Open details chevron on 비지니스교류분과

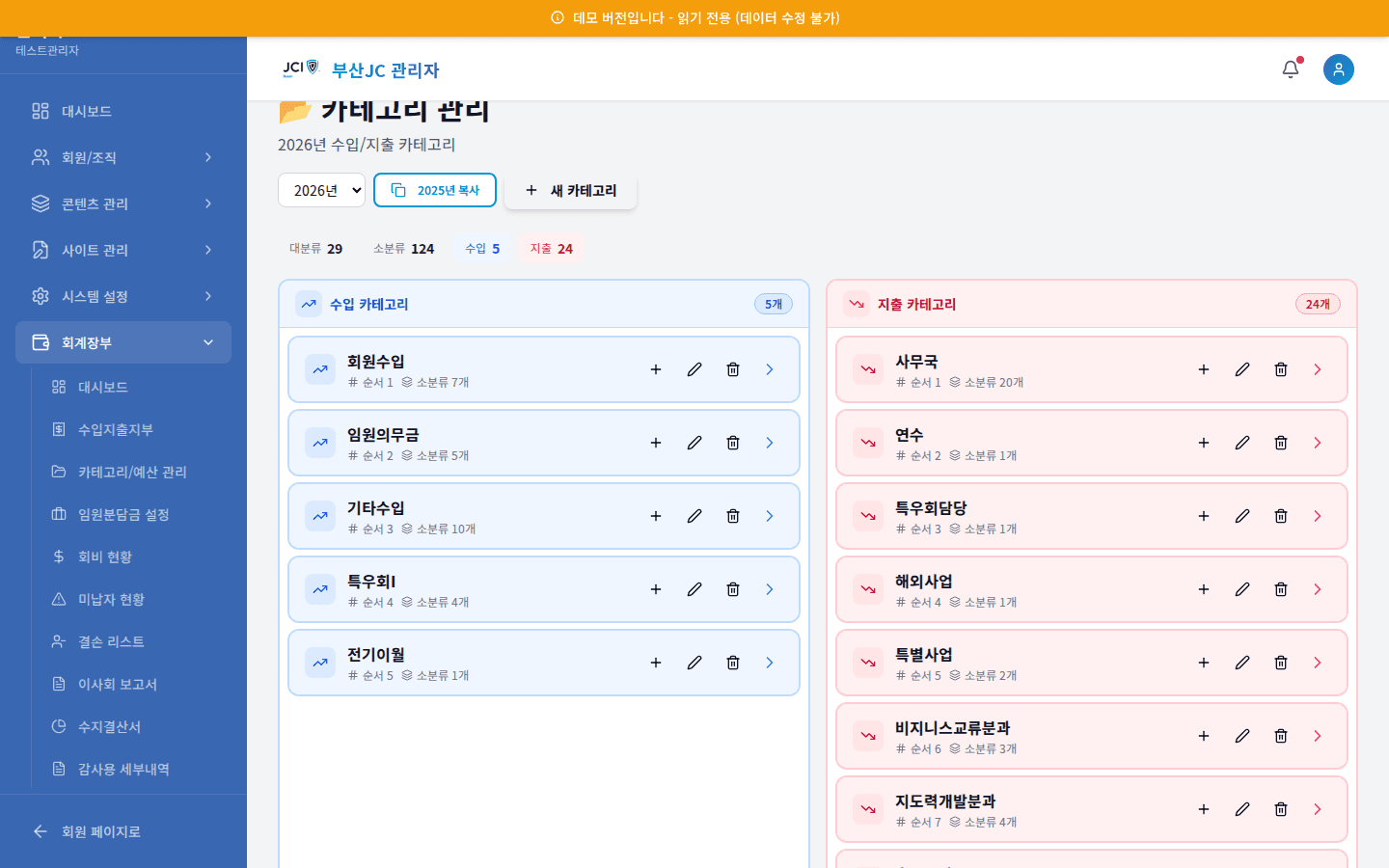[x=1318, y=736]
